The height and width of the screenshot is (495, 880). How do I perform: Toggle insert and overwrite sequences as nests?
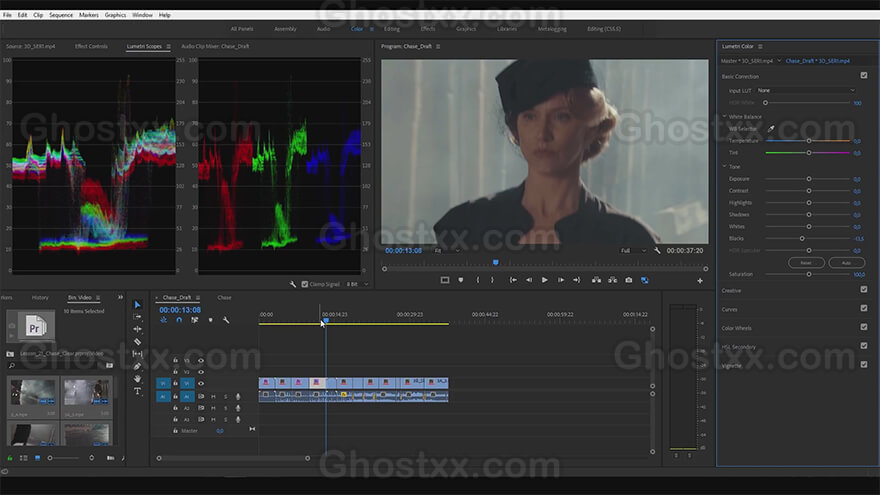pos(163,320)
